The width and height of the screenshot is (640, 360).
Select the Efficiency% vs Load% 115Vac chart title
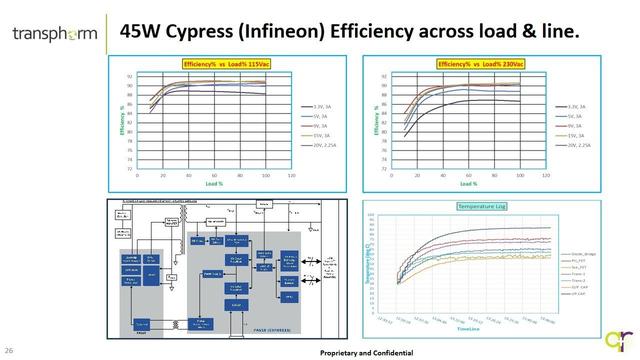227,64
